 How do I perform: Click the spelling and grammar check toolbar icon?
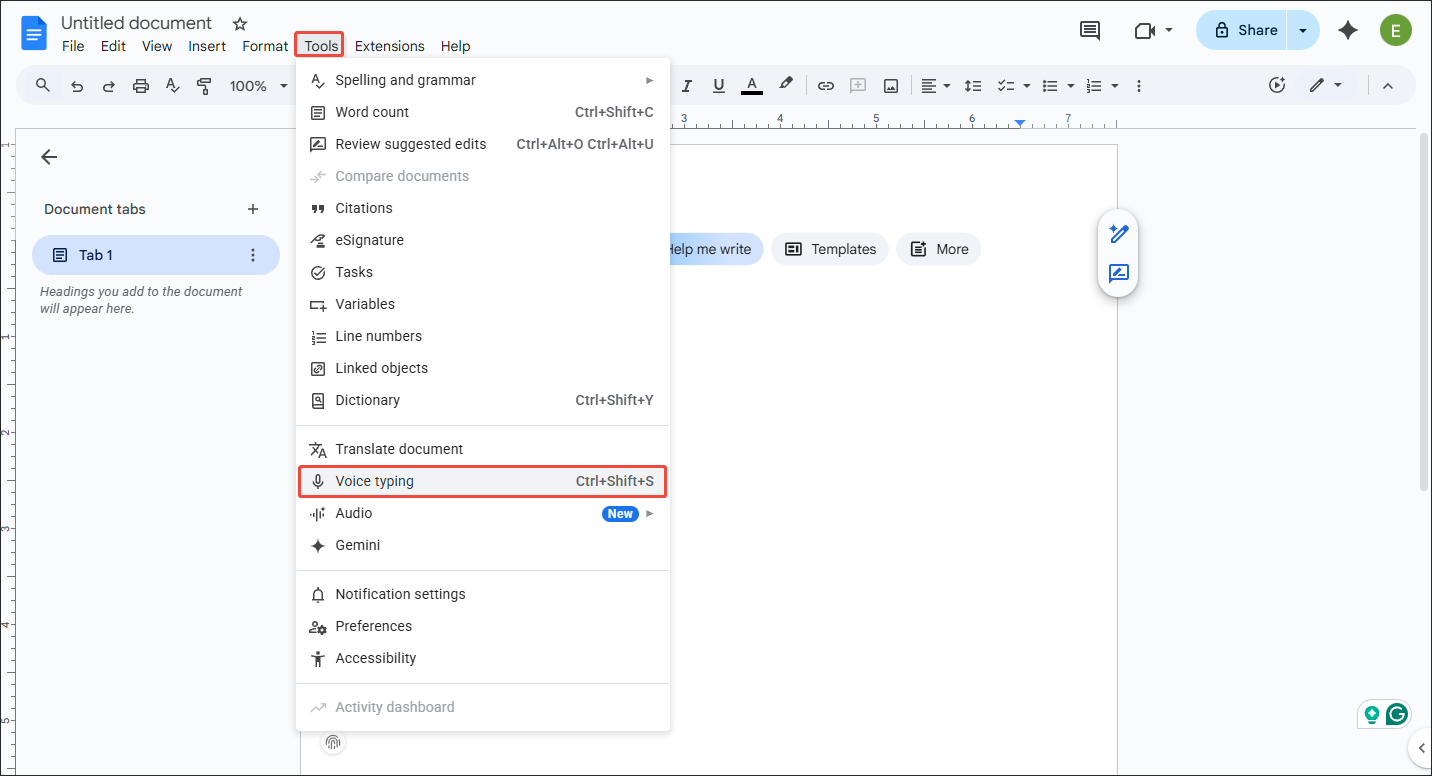click(x=172, y=85)
